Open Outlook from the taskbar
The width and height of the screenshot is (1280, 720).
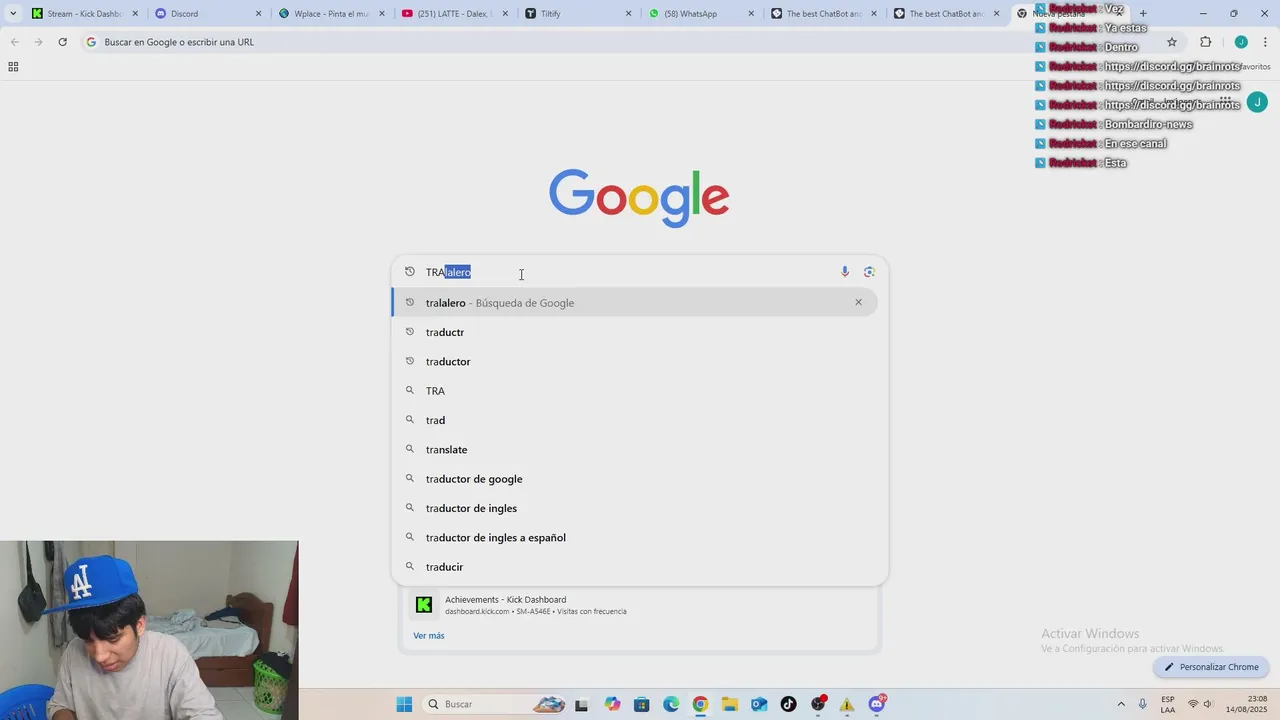[759, 704]
